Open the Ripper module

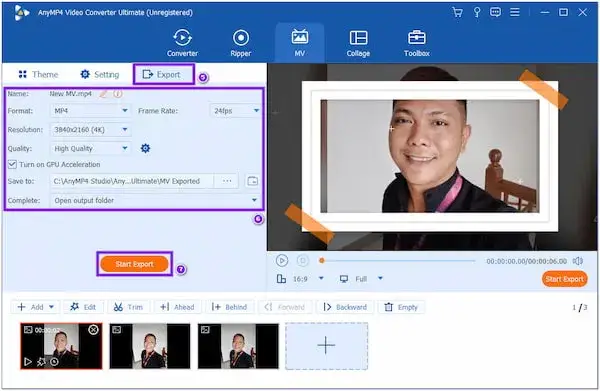(241, 43)
